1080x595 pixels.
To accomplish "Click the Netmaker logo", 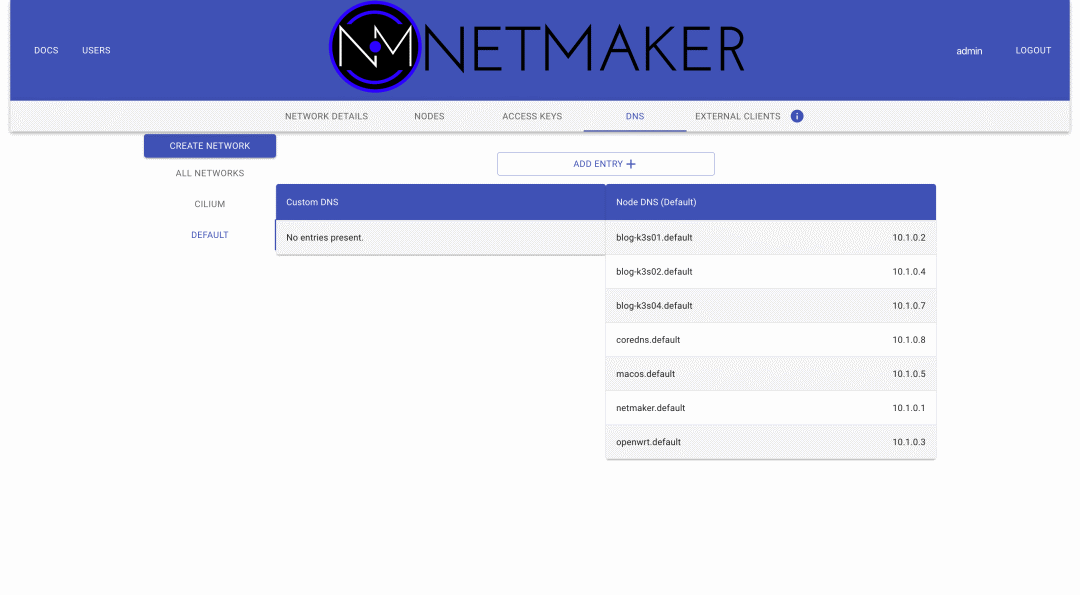I will tap(537, 48).
